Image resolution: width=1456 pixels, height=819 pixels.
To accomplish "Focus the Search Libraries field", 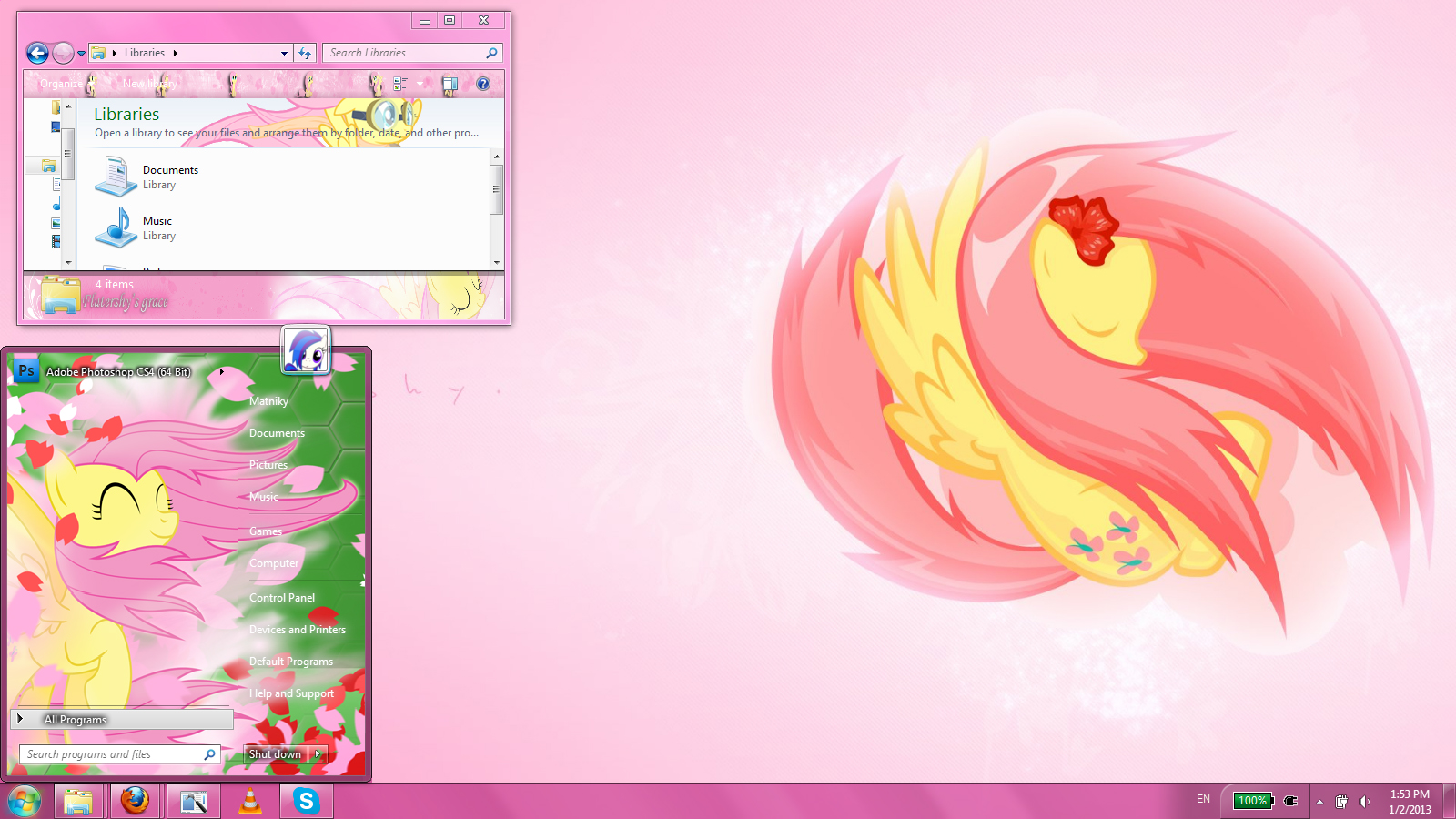I will [x=412, y=54].
